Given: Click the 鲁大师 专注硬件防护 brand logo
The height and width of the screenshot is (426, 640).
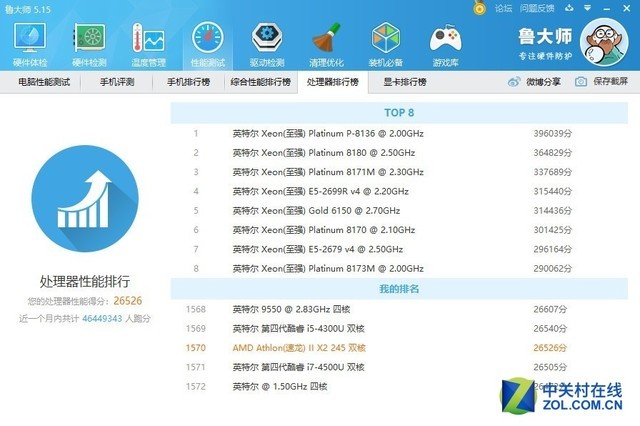Looking at the screenshot, I should tap(545, 43).
